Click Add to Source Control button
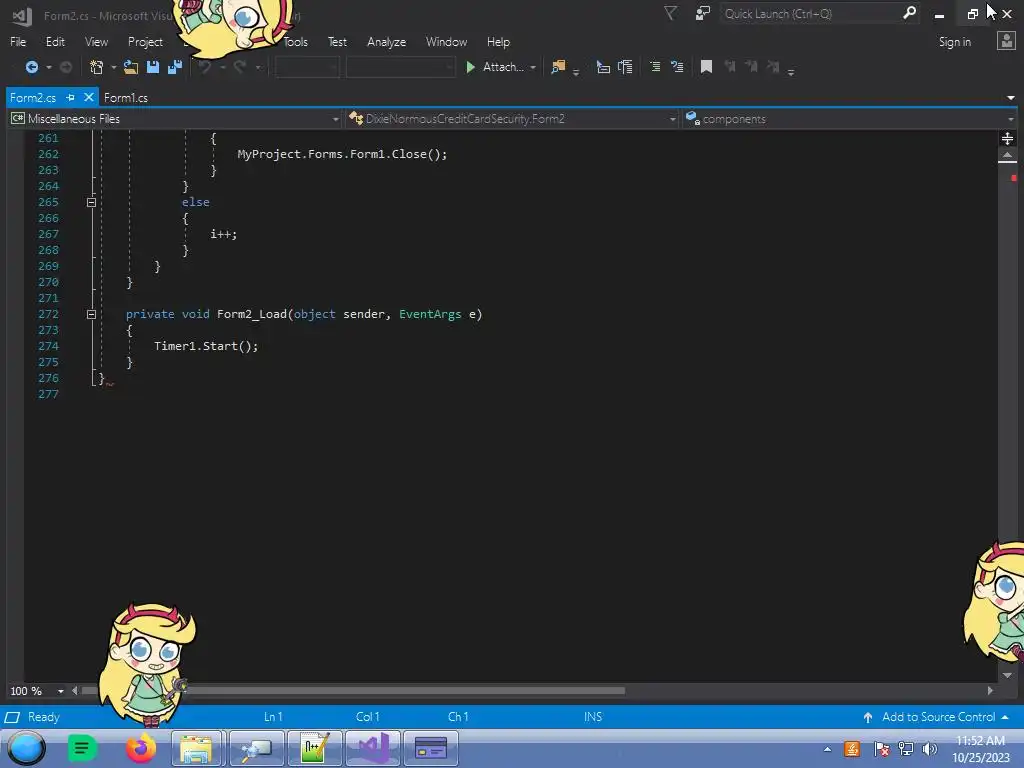The height and width of the screenshot is (768, 1024). [936, 717]
